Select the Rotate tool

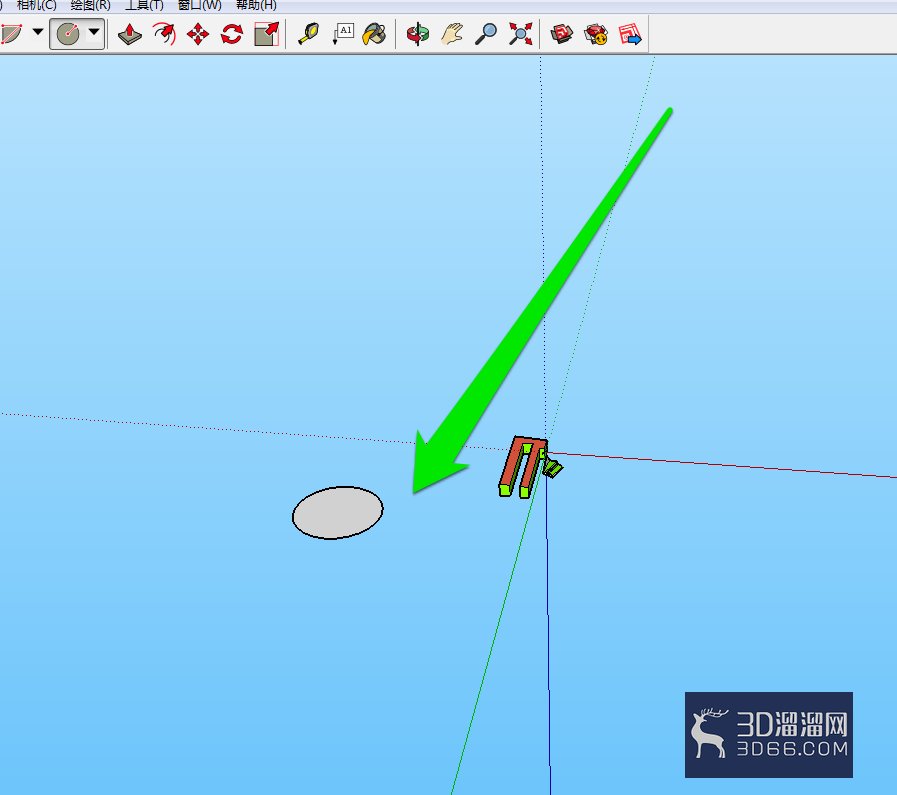232,34
